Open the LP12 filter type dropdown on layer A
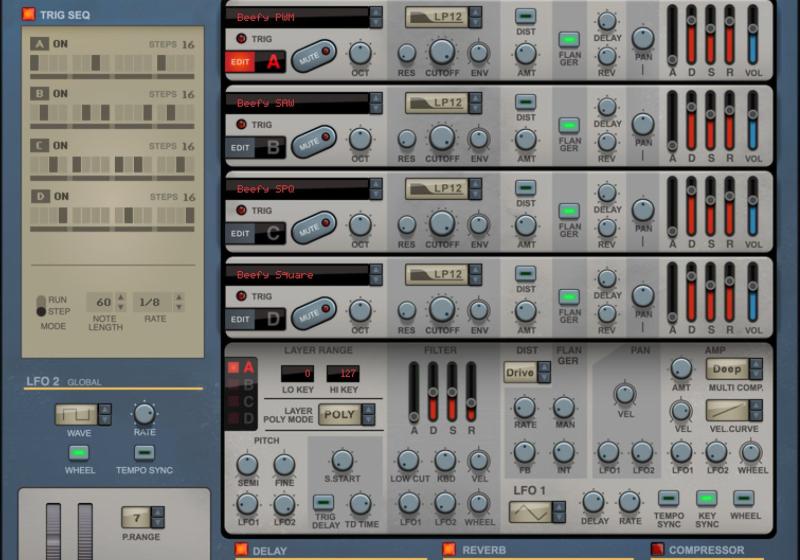The image size is (800, 560). [x=443, y=17]
